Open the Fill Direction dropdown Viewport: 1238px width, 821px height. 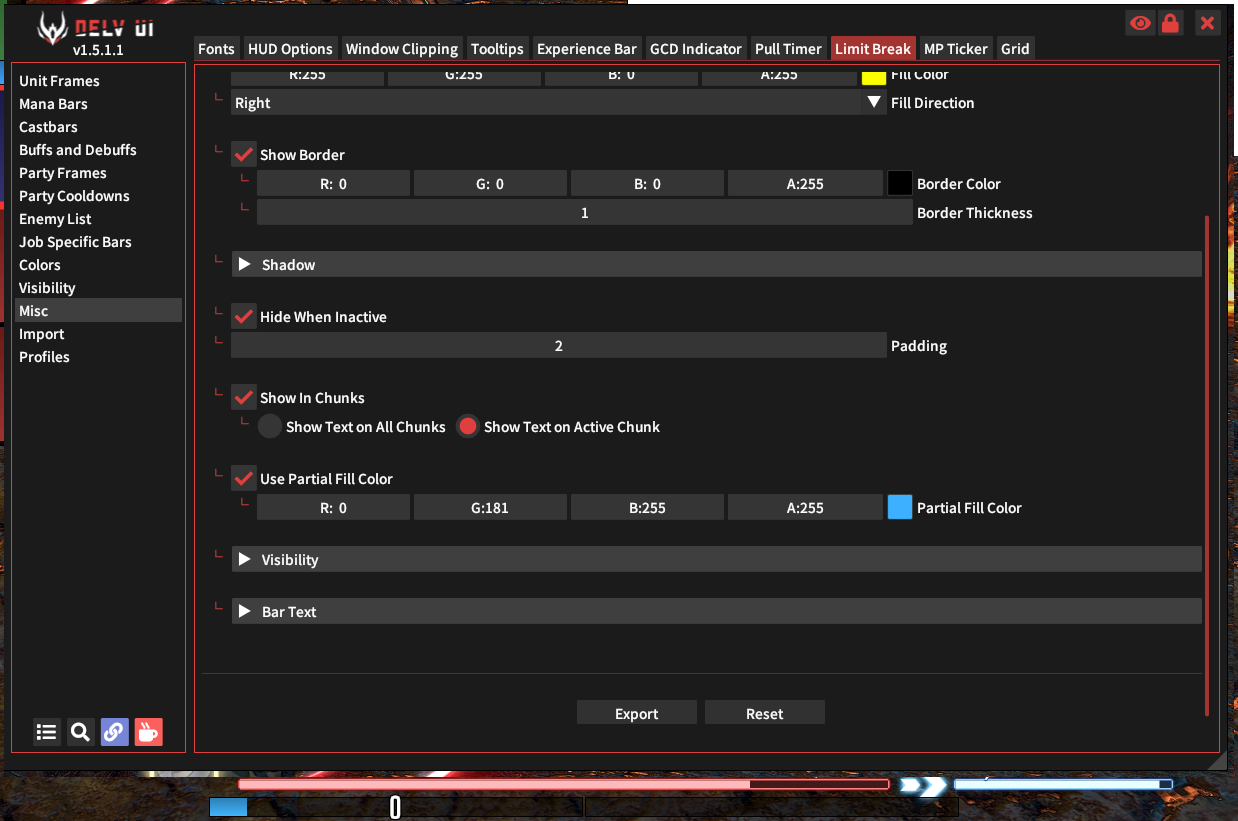pos(873,101)
